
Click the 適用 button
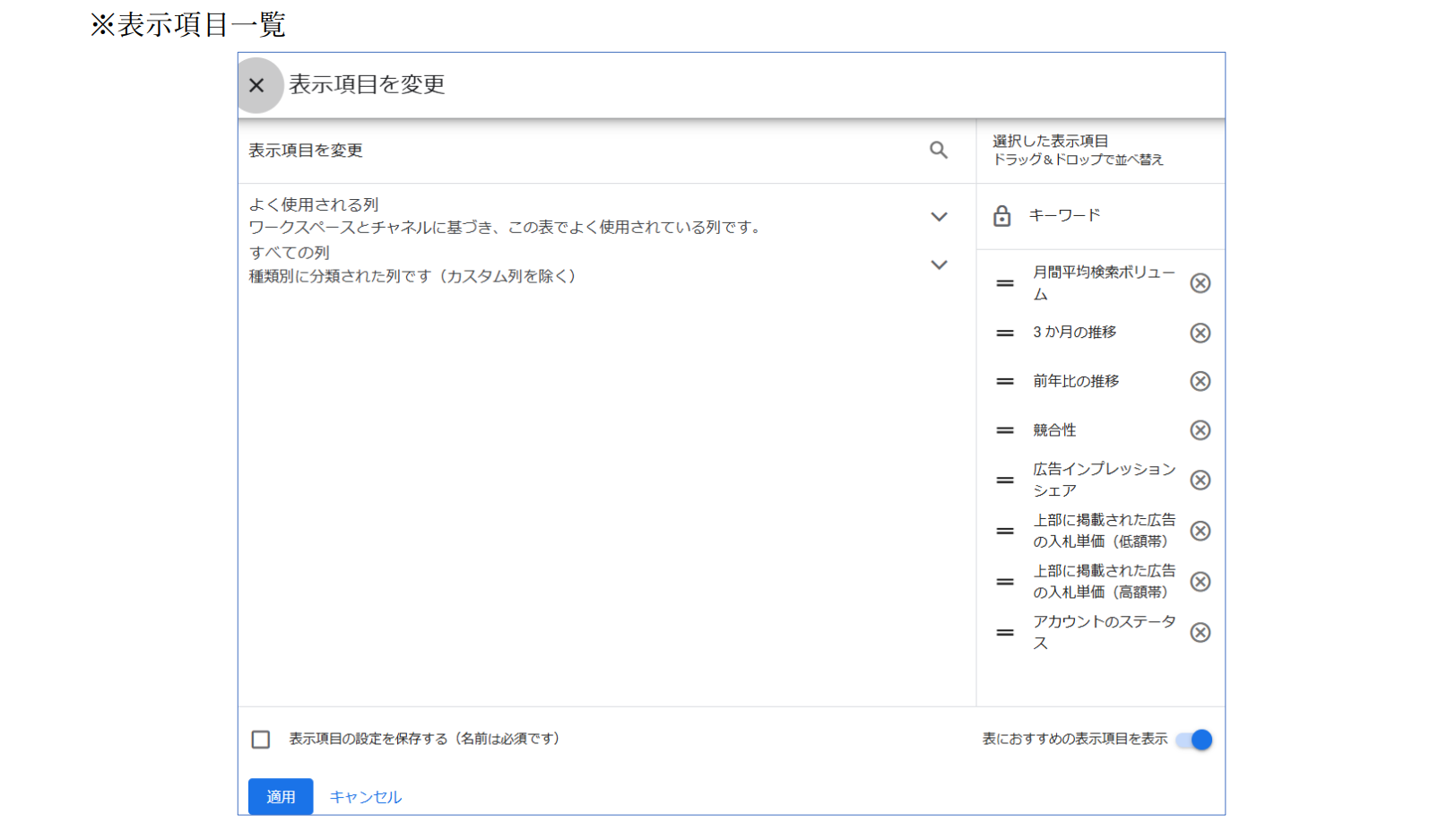click(281, 796)
